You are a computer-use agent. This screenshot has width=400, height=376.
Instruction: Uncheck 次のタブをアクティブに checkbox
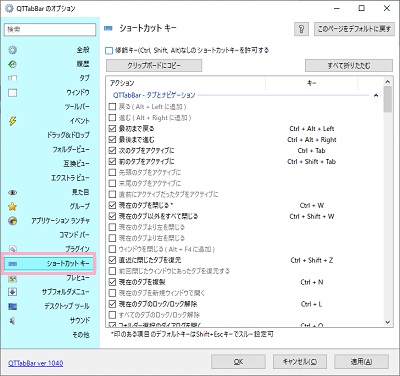coord(112,151)
